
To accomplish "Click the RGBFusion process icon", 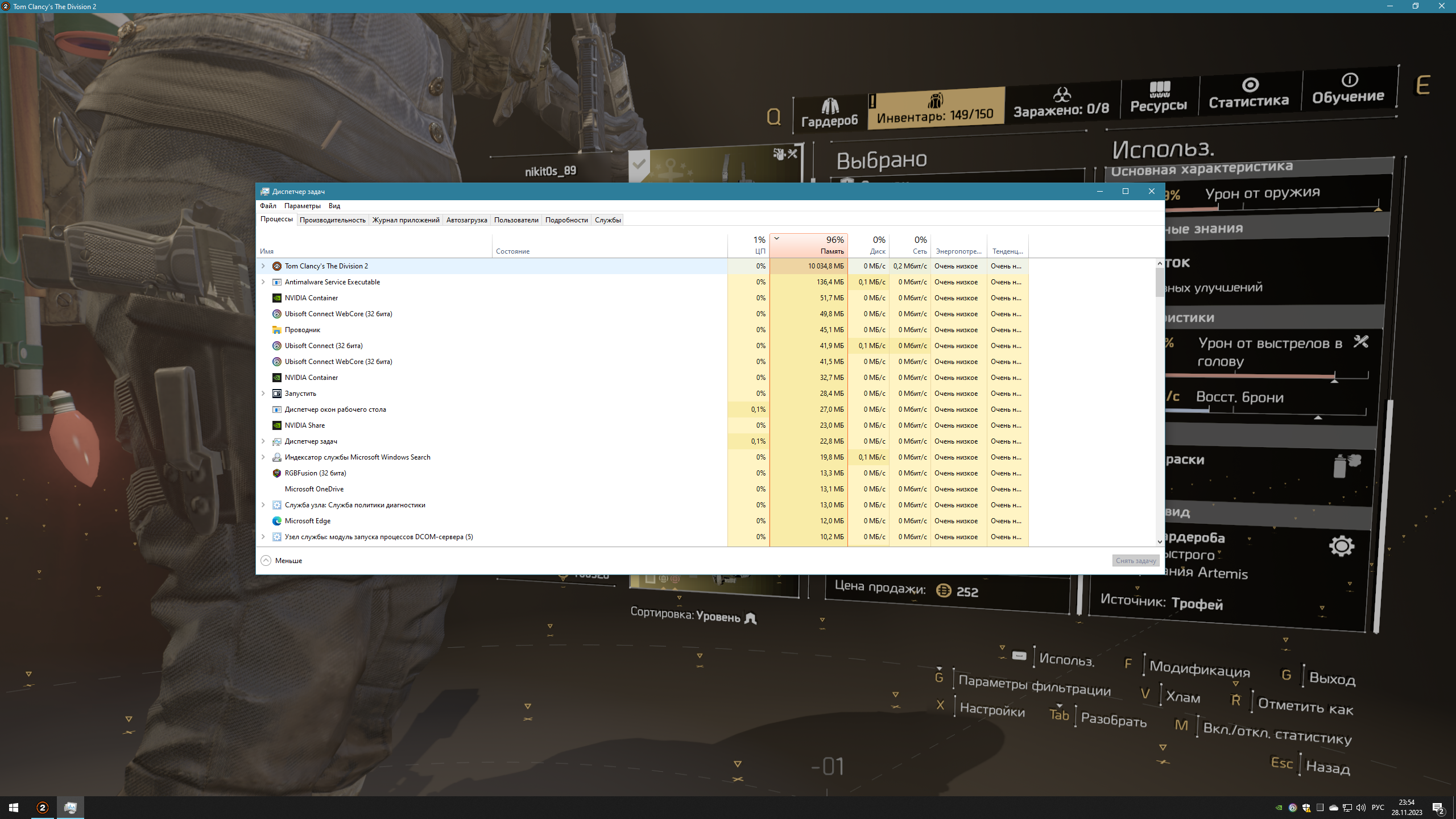I will [277, 473].
